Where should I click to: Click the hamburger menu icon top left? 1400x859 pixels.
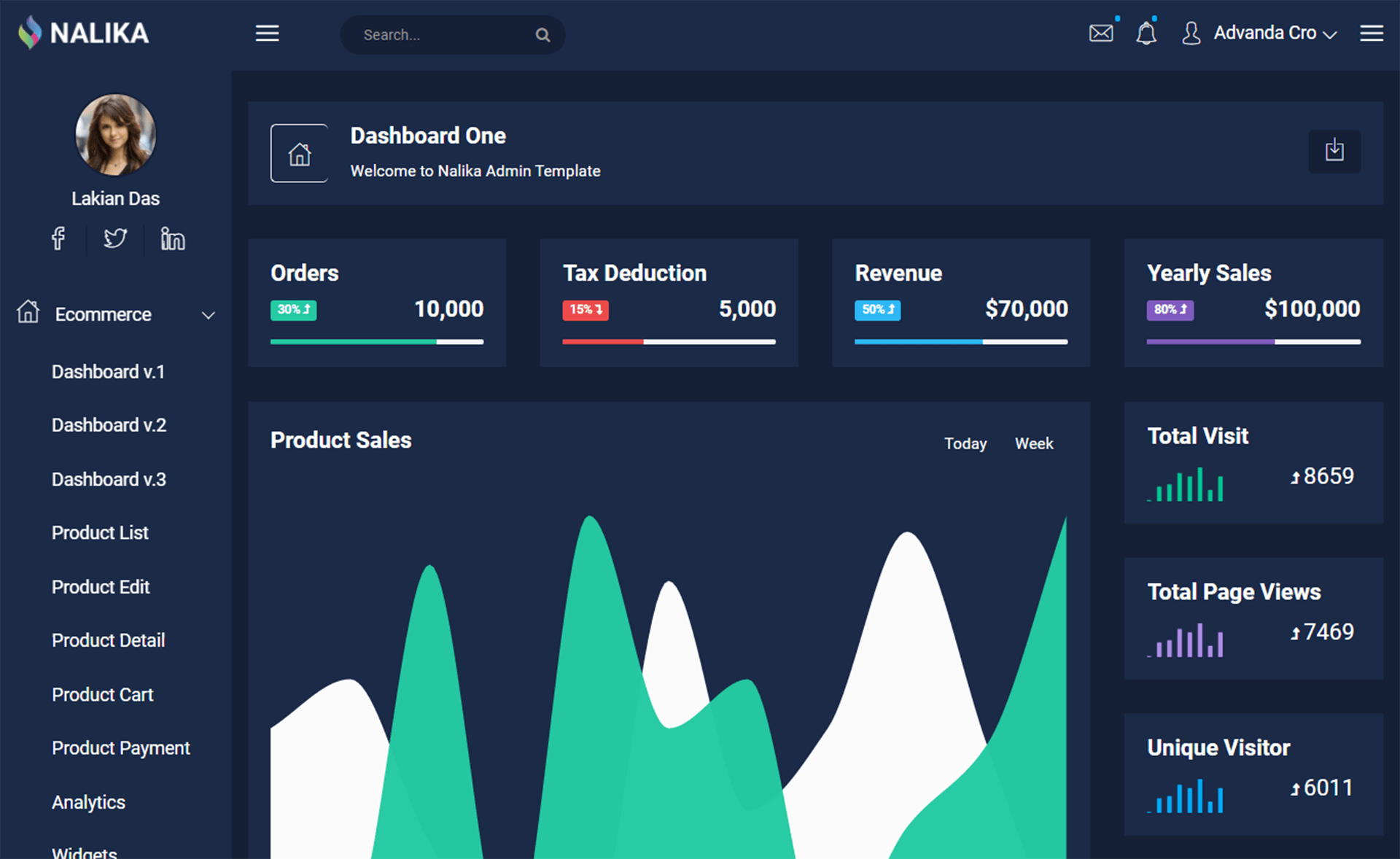pyautogui.click(x=266, y=33)
